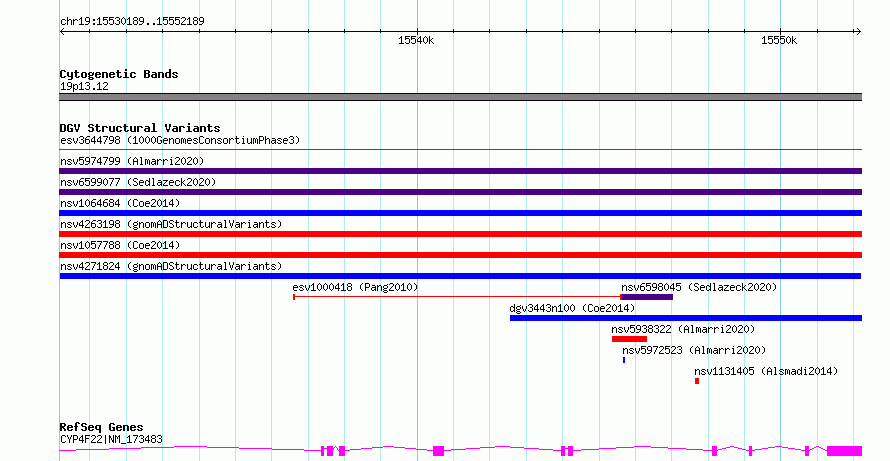Image resolution: width=890 pixels, height=461 pixels.
Task: Click the left arrowhead of the ruler
Action: click(x=62, y=32)
